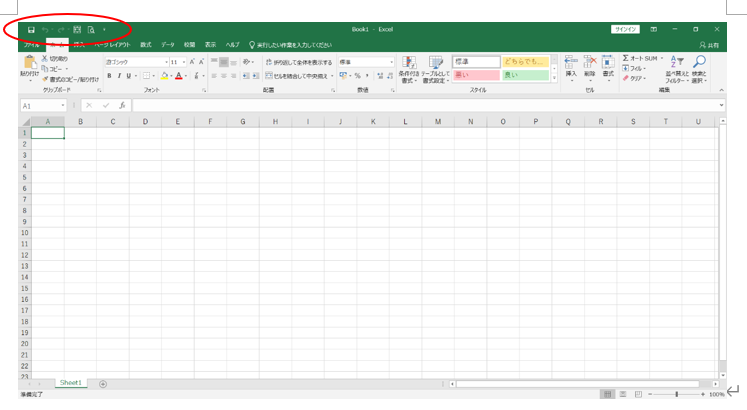Switch to View (表示) tab
Screen dimensions: 747x410
[210, 45]
